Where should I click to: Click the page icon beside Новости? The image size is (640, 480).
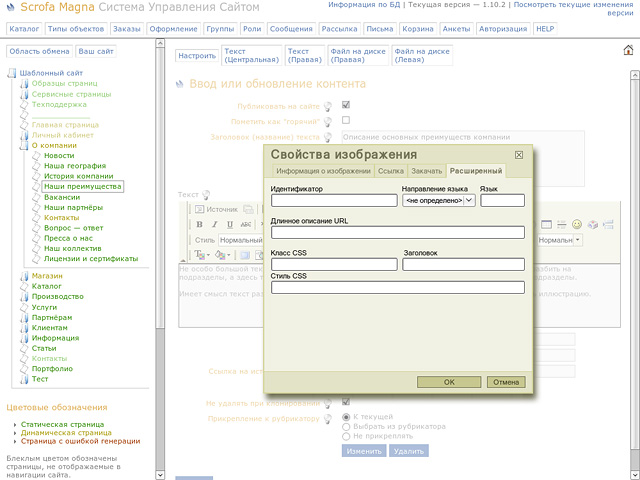36,156
